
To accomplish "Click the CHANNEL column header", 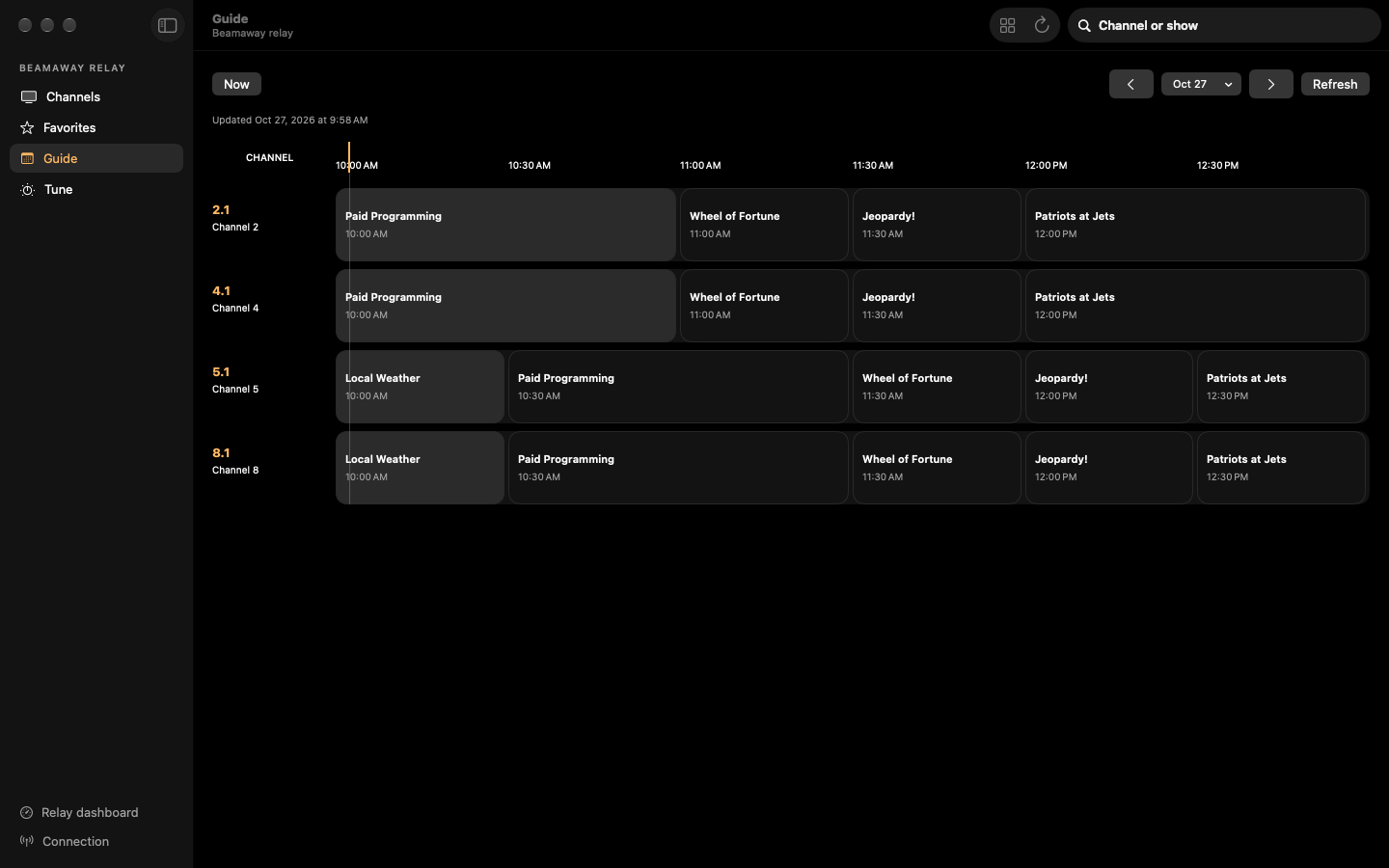I will coord(269,157).
